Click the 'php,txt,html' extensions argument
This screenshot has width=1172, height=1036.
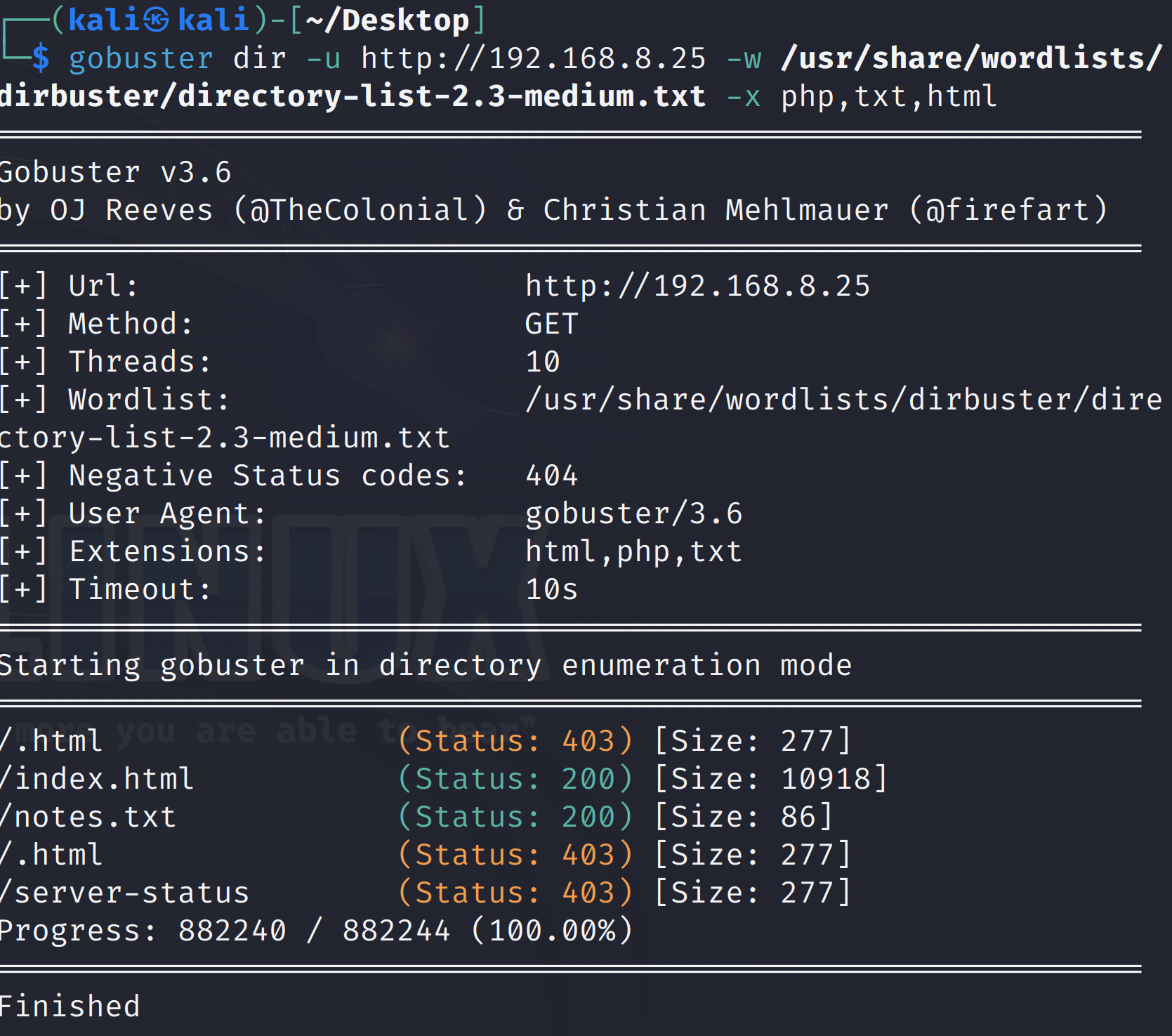[889, 96]
